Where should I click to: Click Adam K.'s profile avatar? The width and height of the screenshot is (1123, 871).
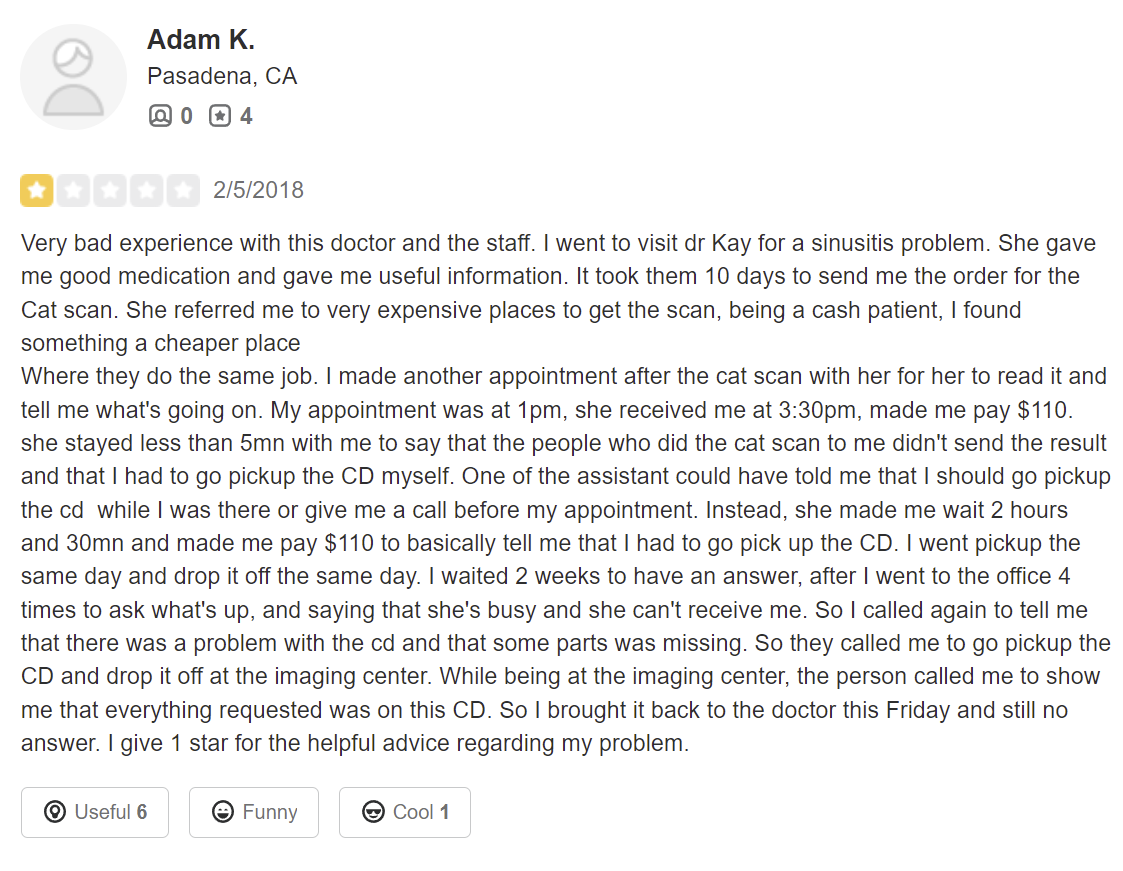(x=73, y=77)
